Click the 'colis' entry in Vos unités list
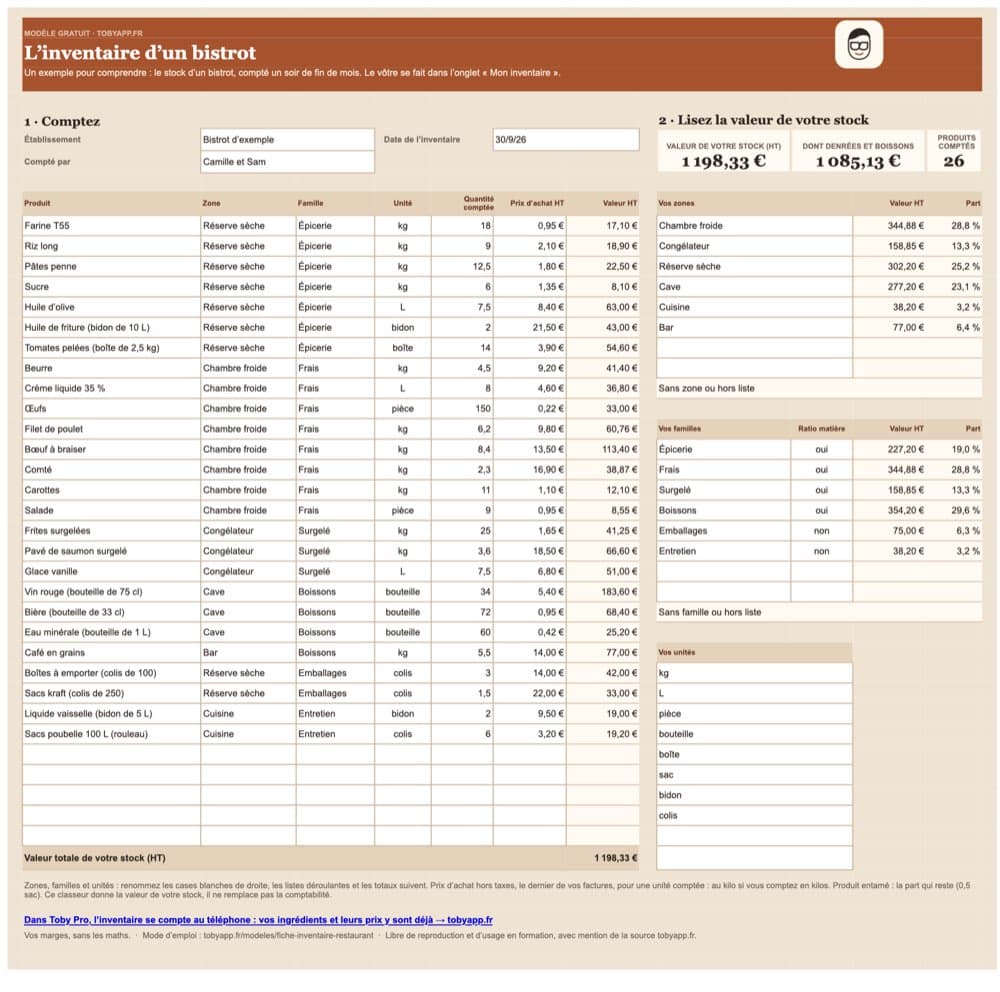Image resolution: width=1000 pixels, height=992 pixels. 754,816
